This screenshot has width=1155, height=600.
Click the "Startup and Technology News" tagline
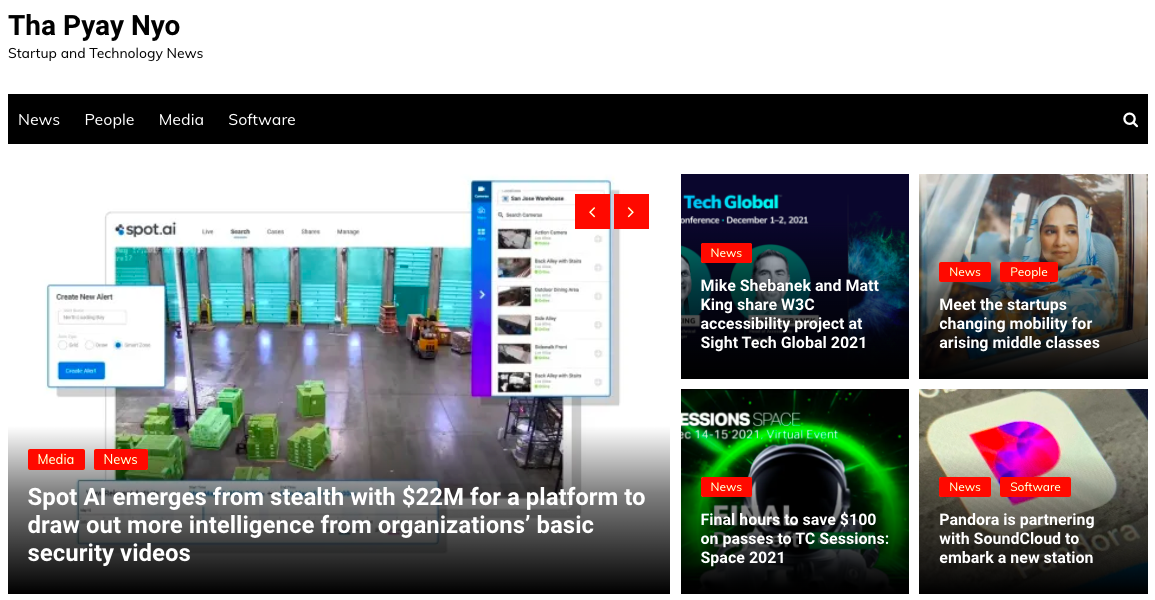click(x=105, y=53)
